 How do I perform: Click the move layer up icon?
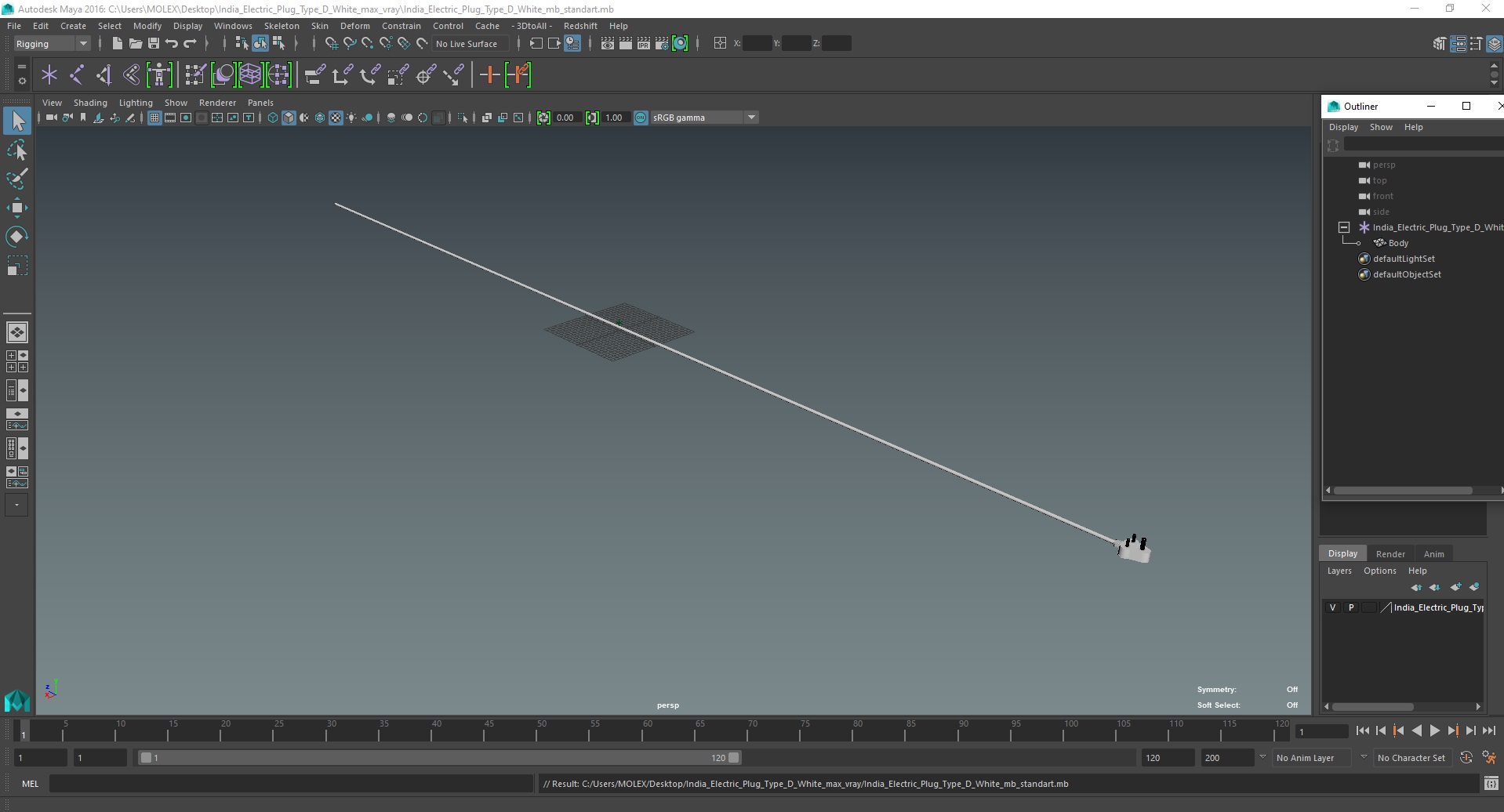[1416, 587]
